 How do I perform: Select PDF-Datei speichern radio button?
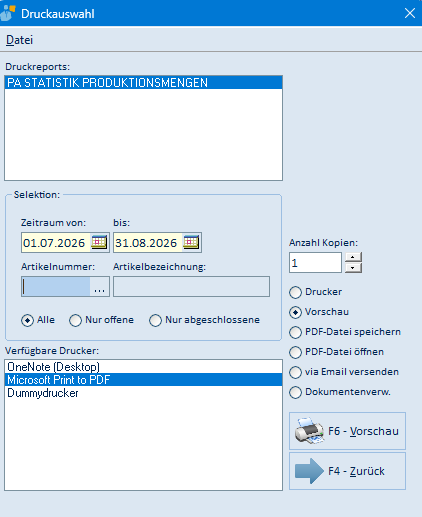tap(295, 332)
